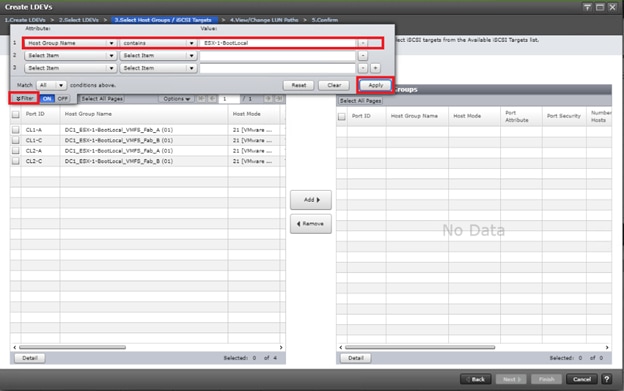The image size is (624, 391).
Task: Go to wizard step 5.Confirm
Action: pos(325,20)
